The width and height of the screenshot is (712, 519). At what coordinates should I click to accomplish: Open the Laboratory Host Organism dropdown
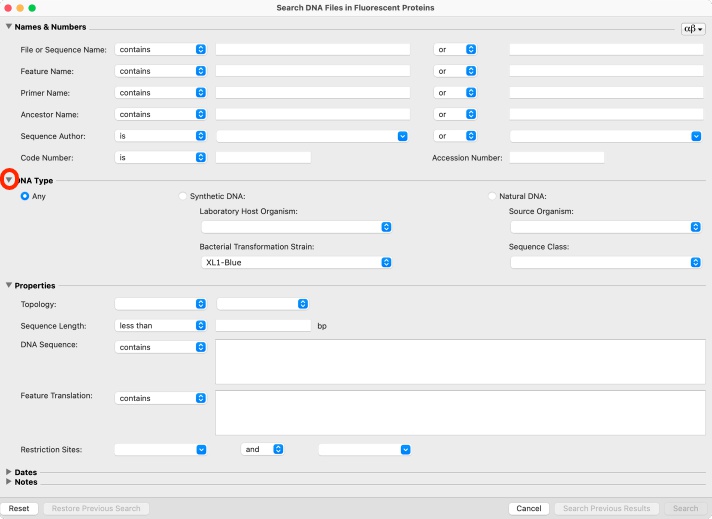pos(297,227)
